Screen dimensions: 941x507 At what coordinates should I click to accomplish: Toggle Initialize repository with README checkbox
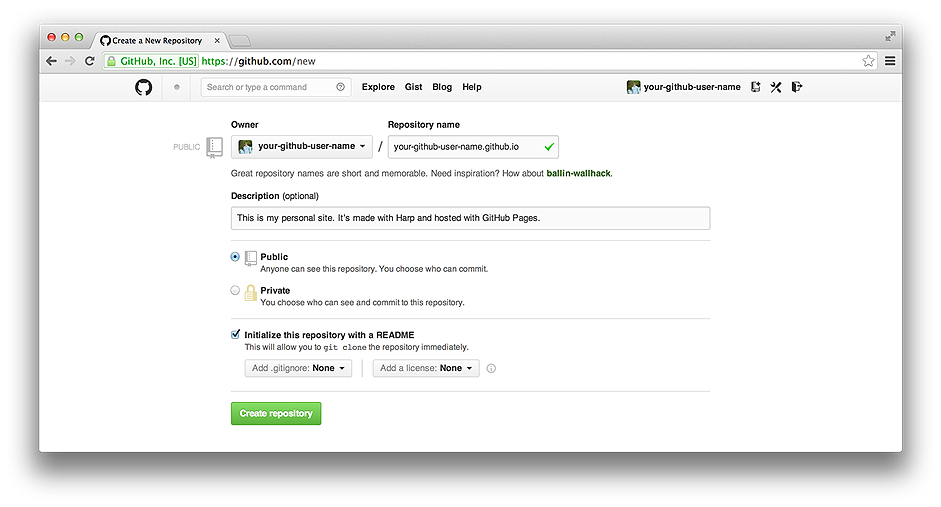pos(236,334)
